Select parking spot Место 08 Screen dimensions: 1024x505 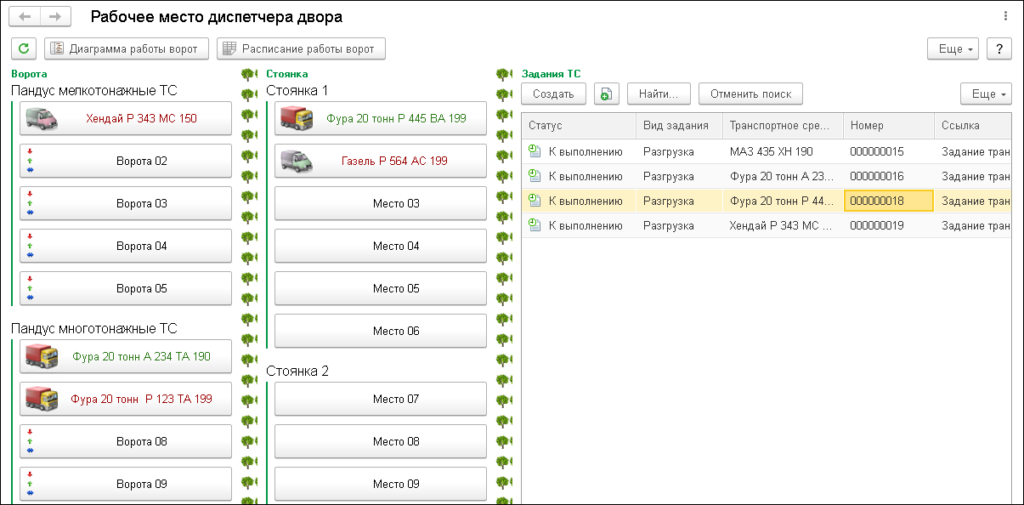coord(381,441)
